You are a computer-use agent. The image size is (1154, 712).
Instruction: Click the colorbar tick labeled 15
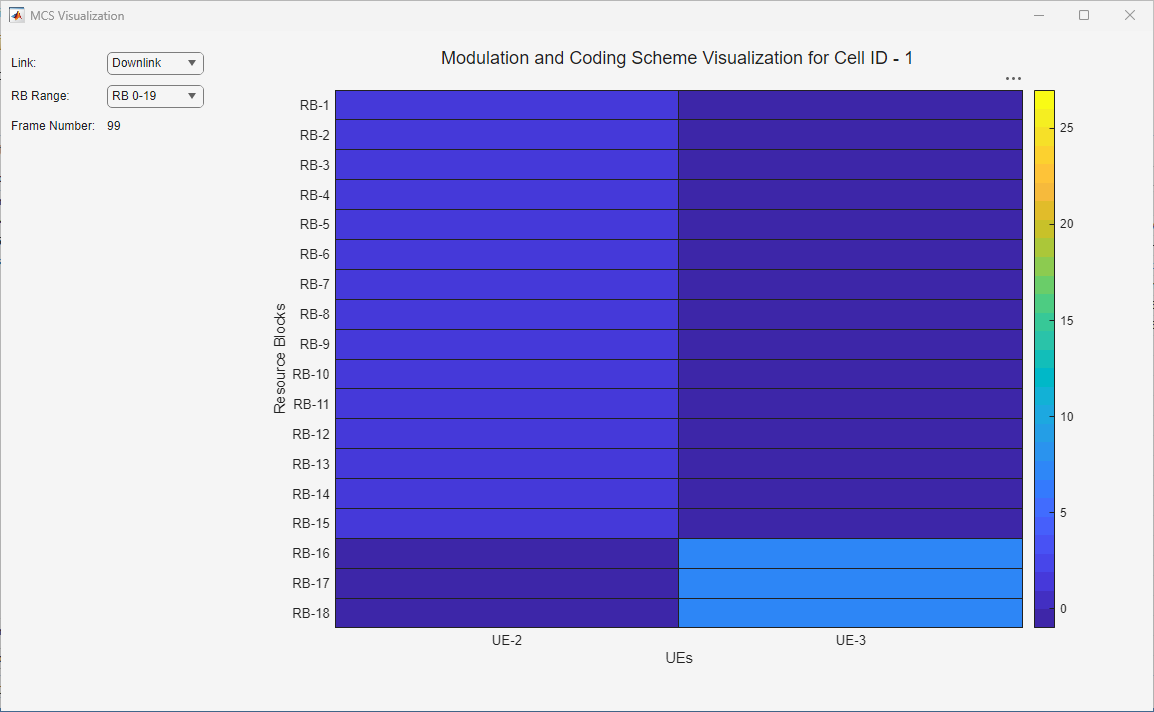[1066, 320]
